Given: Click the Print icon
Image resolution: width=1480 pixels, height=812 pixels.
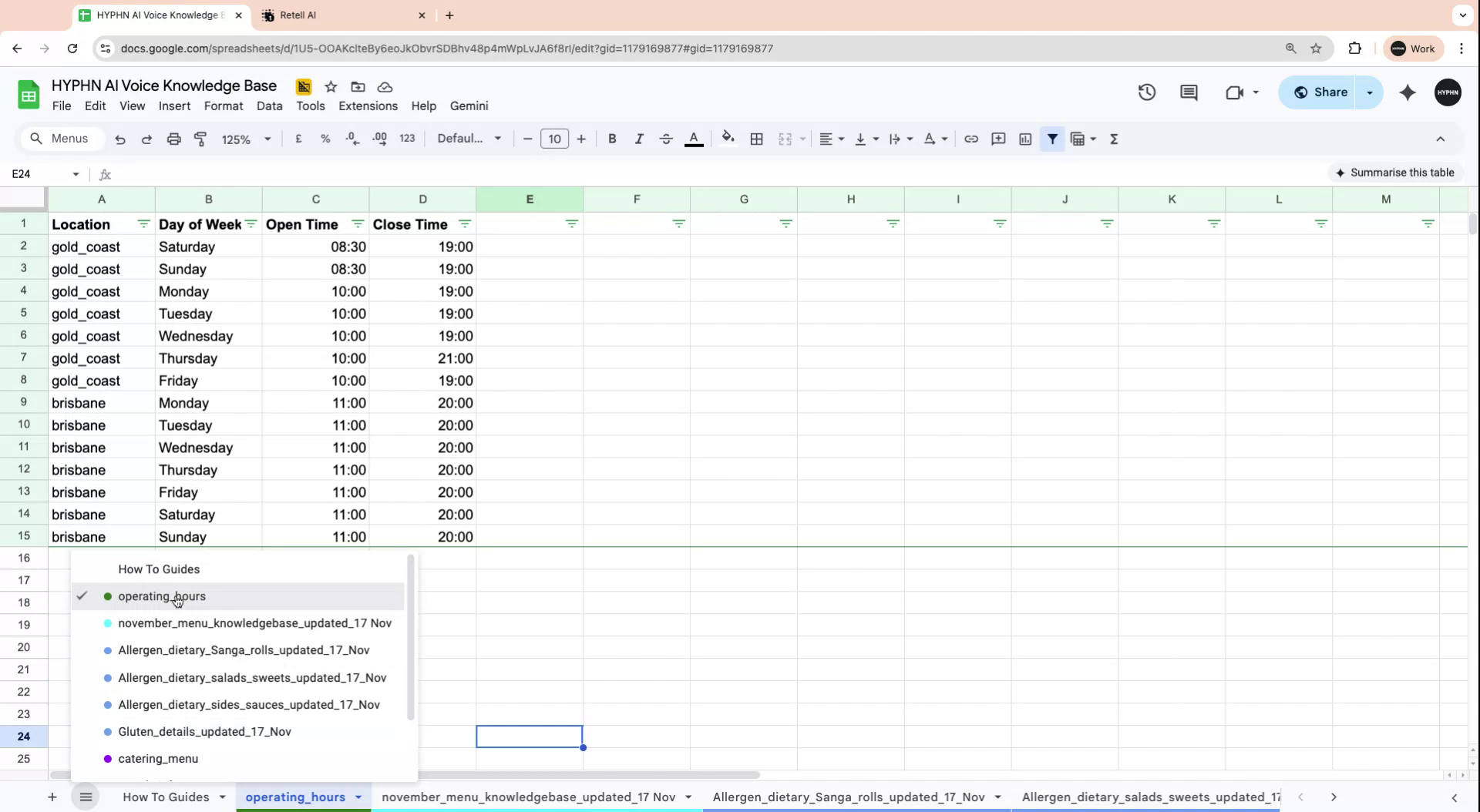Looking at the screenshot, I should click(173, 139).
